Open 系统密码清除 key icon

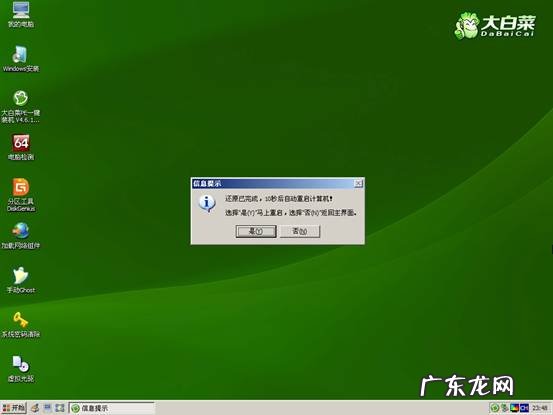pyautogui.click(x=21, y=325)
